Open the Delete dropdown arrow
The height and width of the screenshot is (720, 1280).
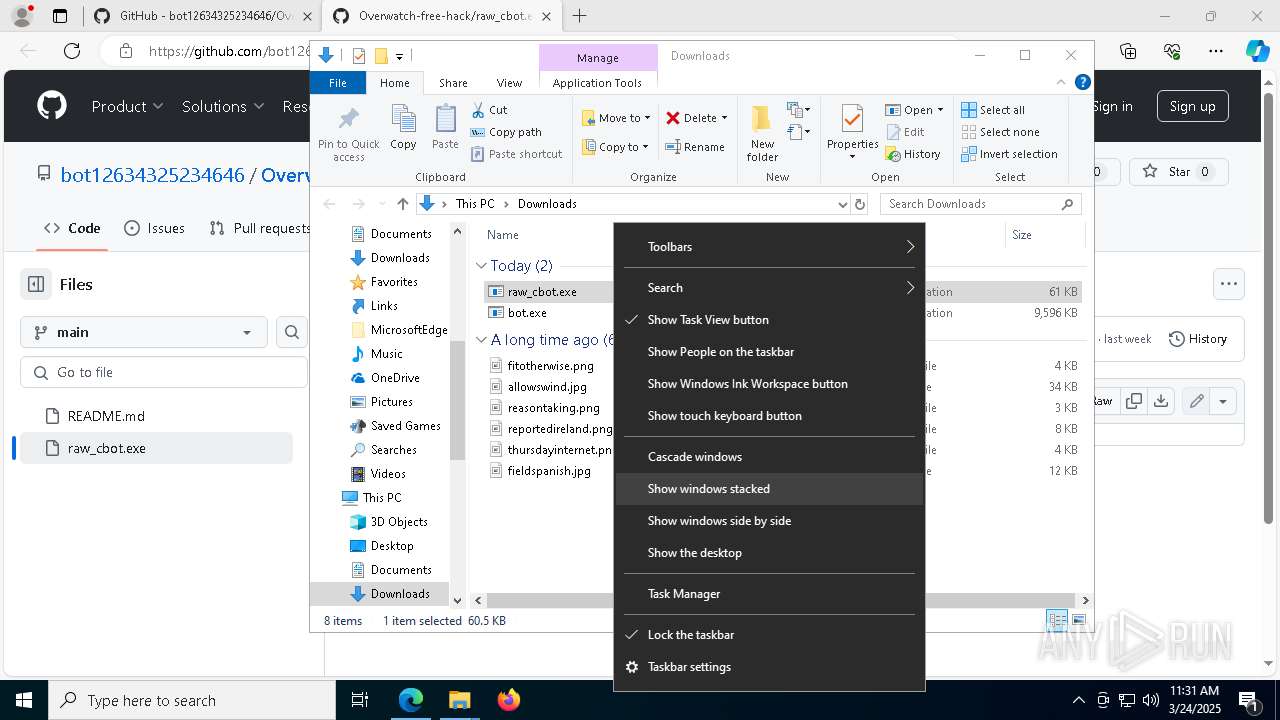724,118
